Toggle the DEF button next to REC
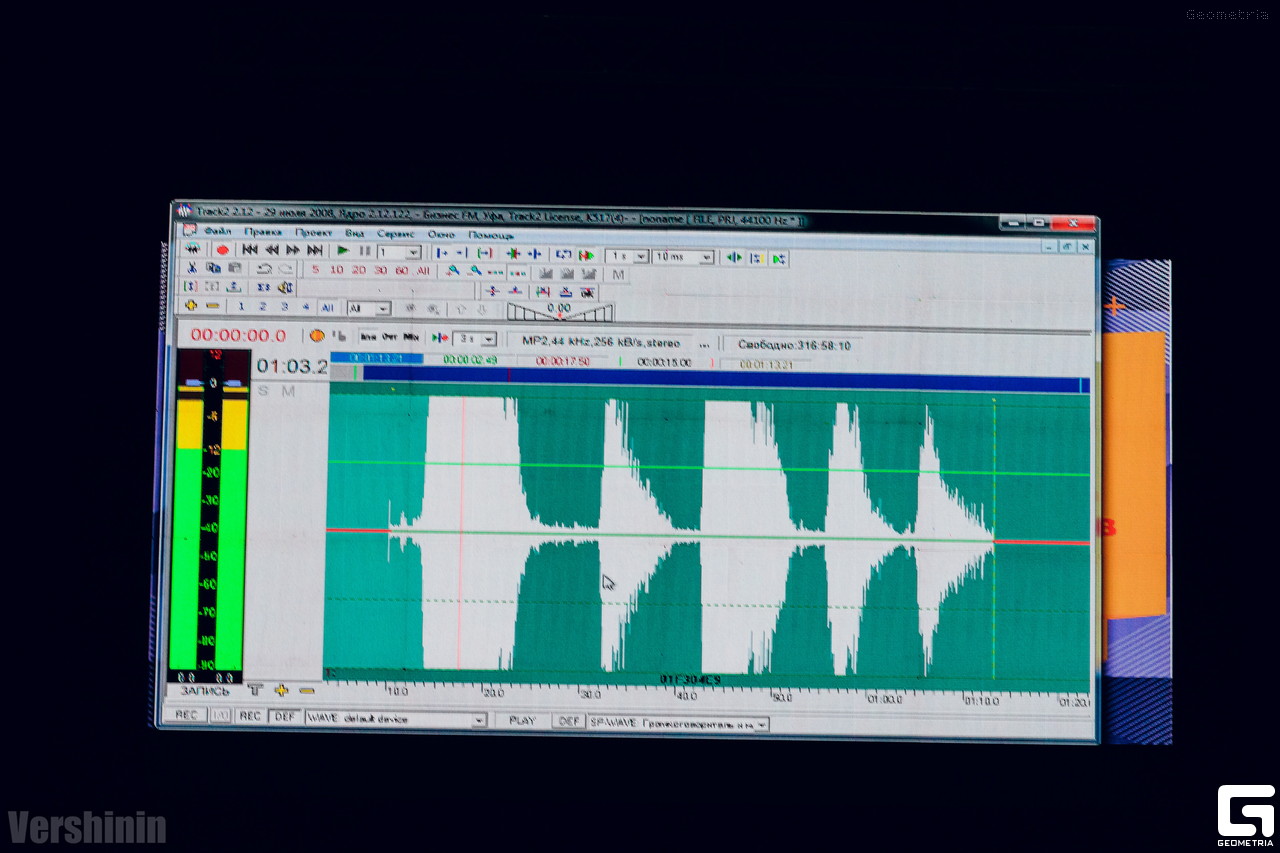1280x853 pixels. (285, 717)
